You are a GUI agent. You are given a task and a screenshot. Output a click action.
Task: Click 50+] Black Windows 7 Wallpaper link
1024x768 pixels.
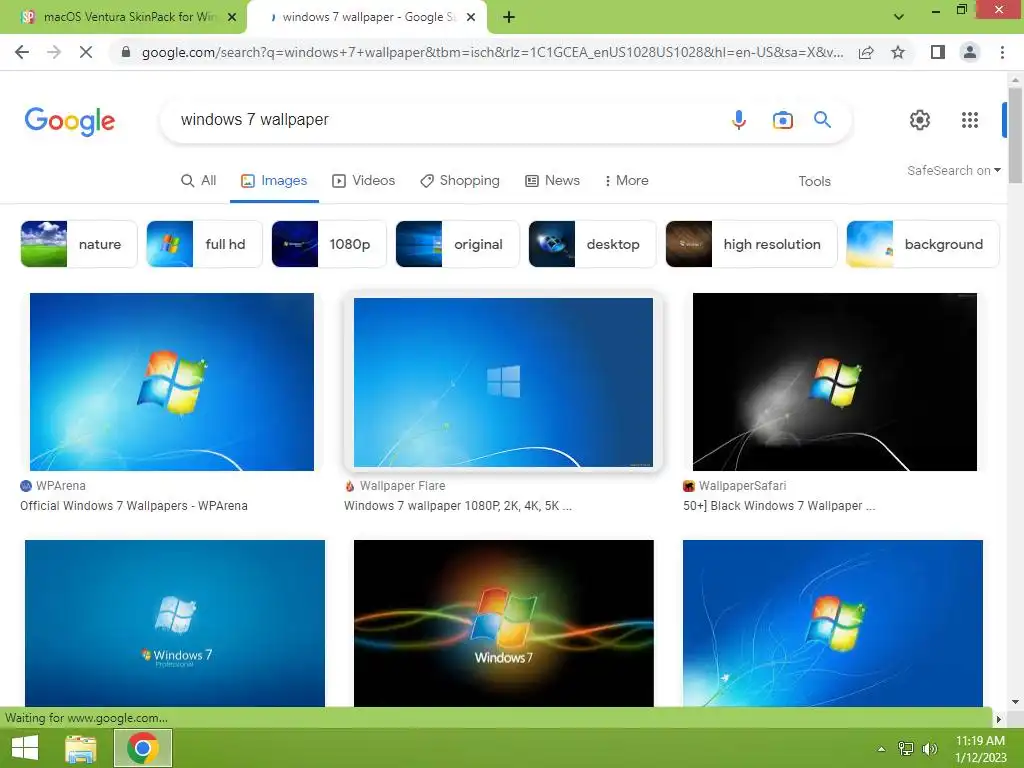pyautogui.click(x=779, y=506)
